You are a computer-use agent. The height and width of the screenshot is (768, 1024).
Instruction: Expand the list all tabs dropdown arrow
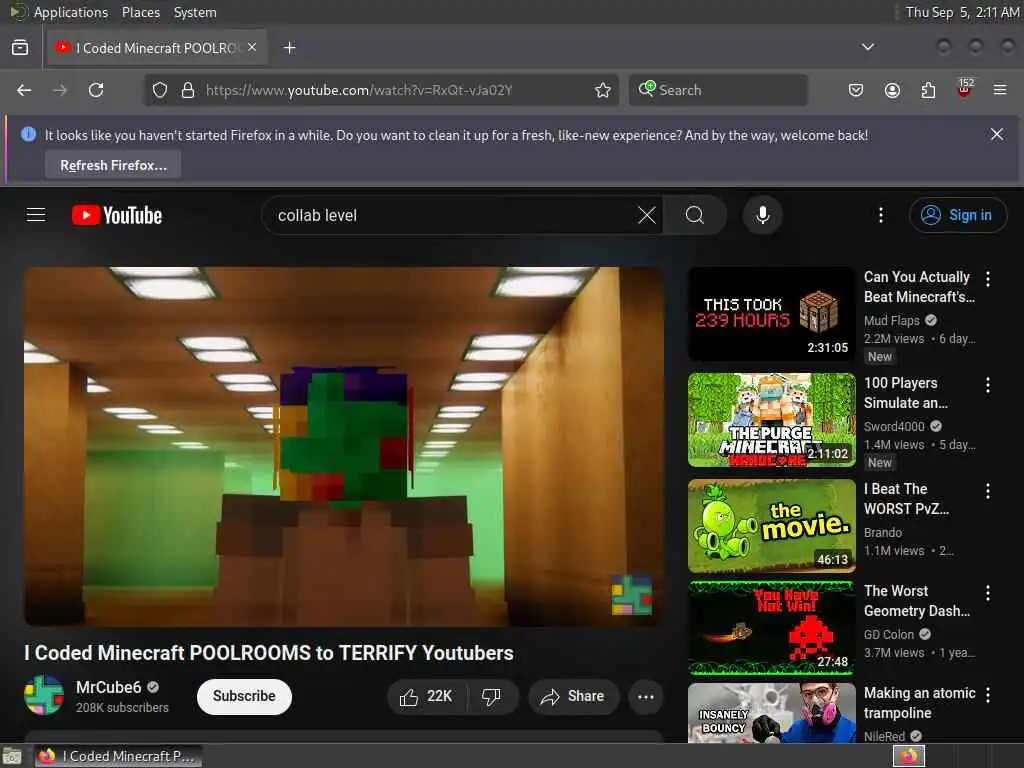click(868, 48)
